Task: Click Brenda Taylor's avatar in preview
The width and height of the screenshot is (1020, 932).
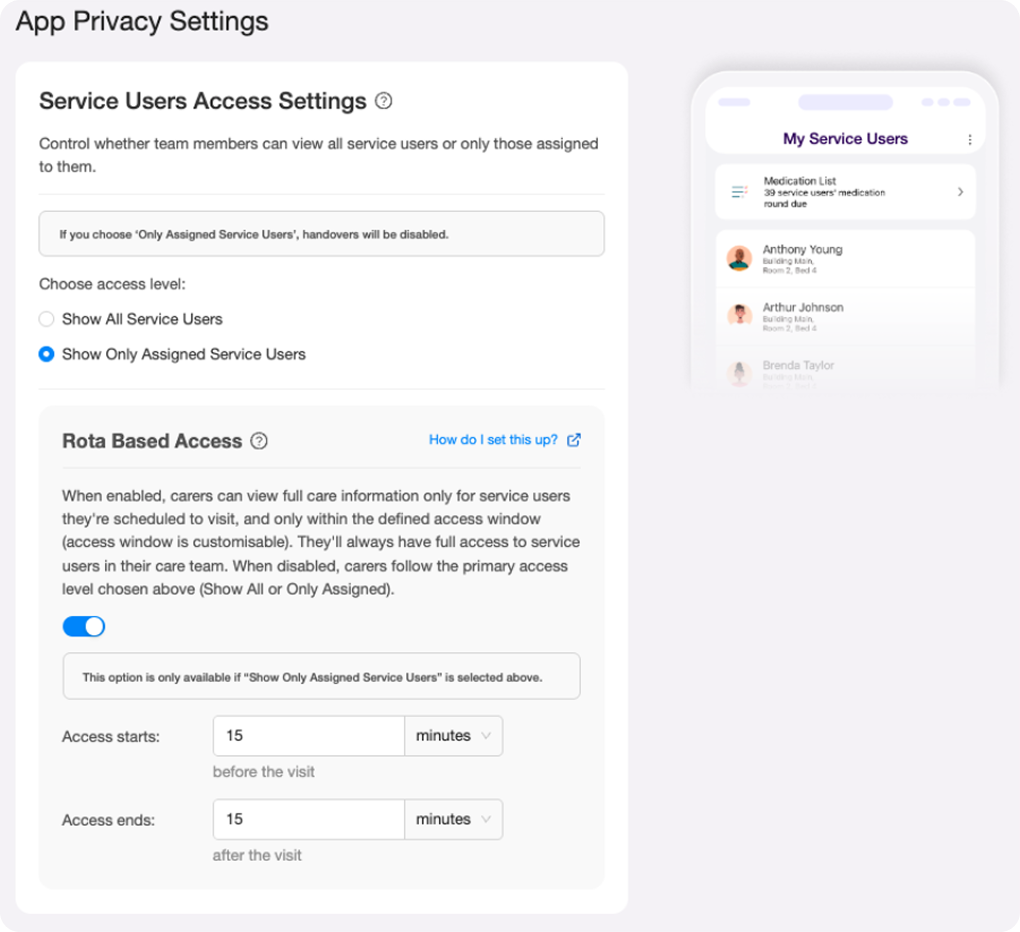Action: [x=739, y=373]
